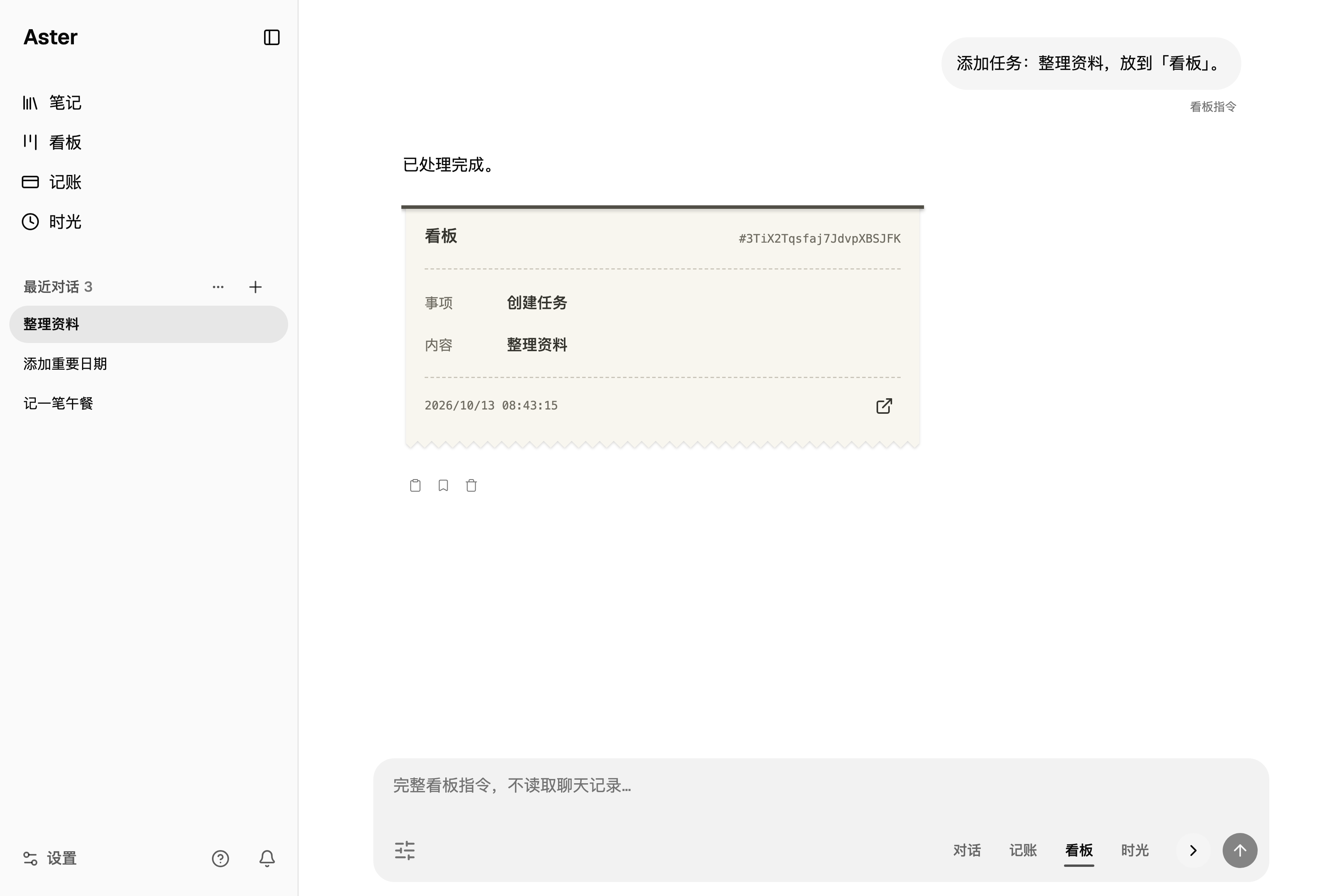Click the user message bubble 添加任务

pos(1091,63)
